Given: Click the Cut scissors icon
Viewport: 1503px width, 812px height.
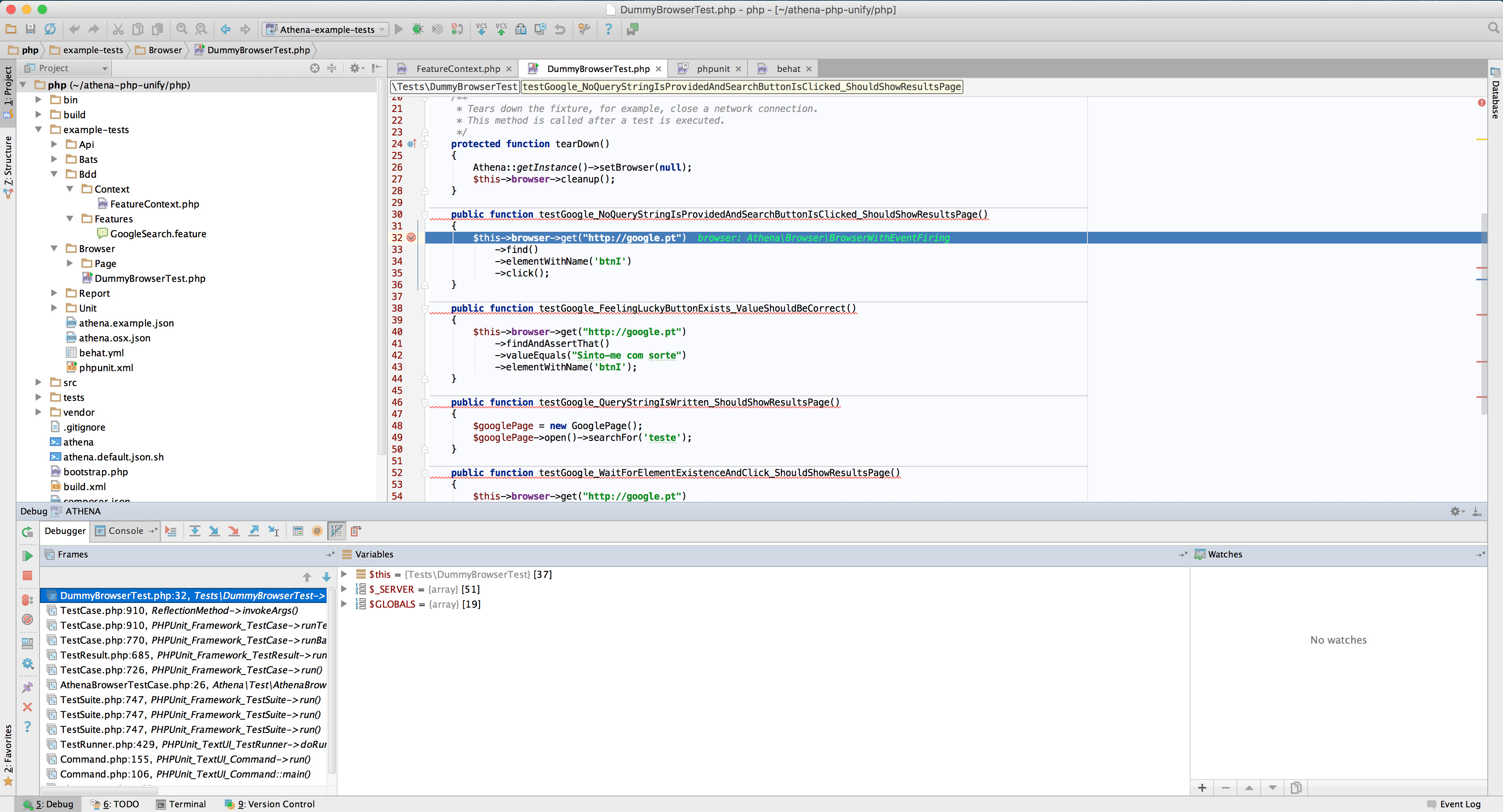Looking at the screenshot, I should tap(118, 29).
